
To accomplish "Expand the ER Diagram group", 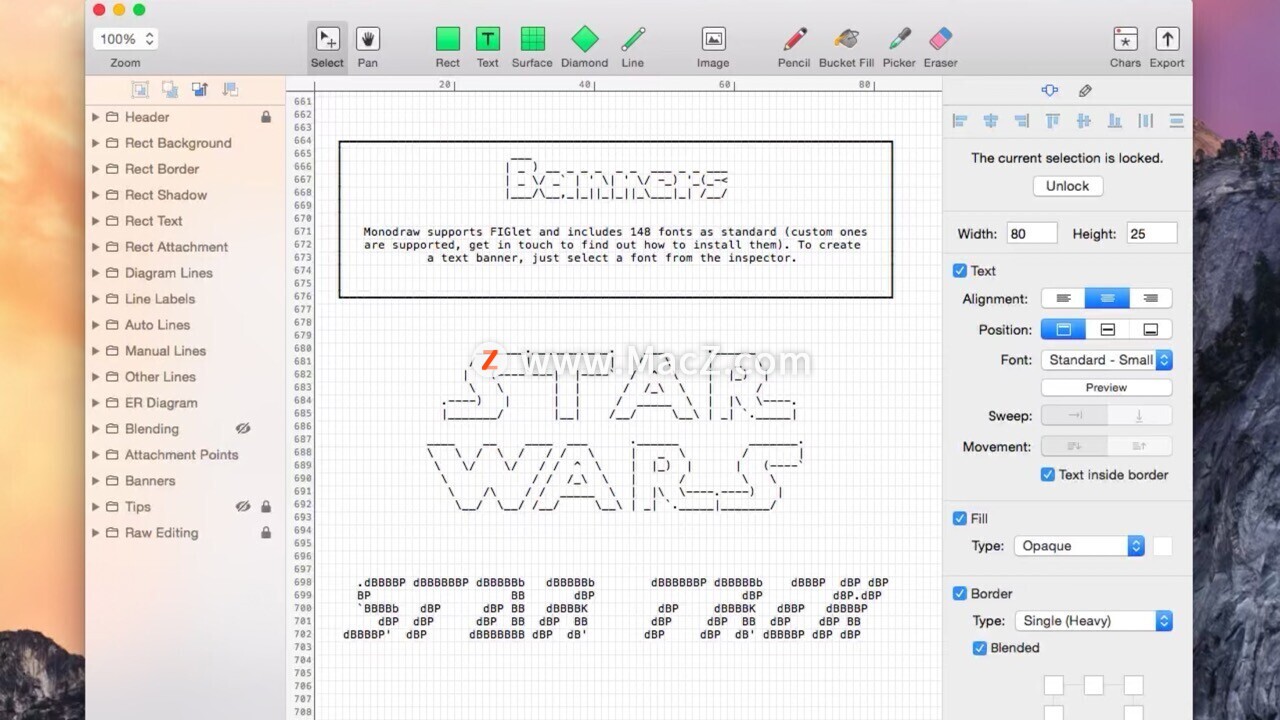I will click(96, 403).
